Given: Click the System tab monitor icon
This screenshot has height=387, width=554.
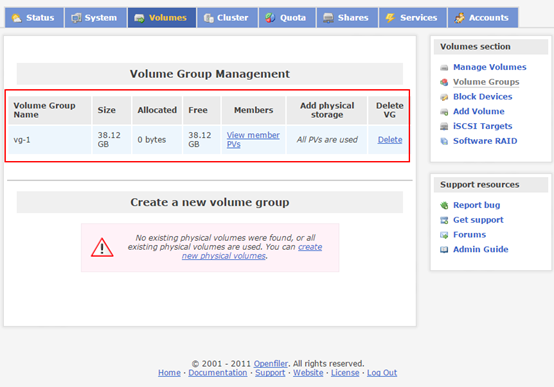Looking at the screenshot, I should point(76,18).
